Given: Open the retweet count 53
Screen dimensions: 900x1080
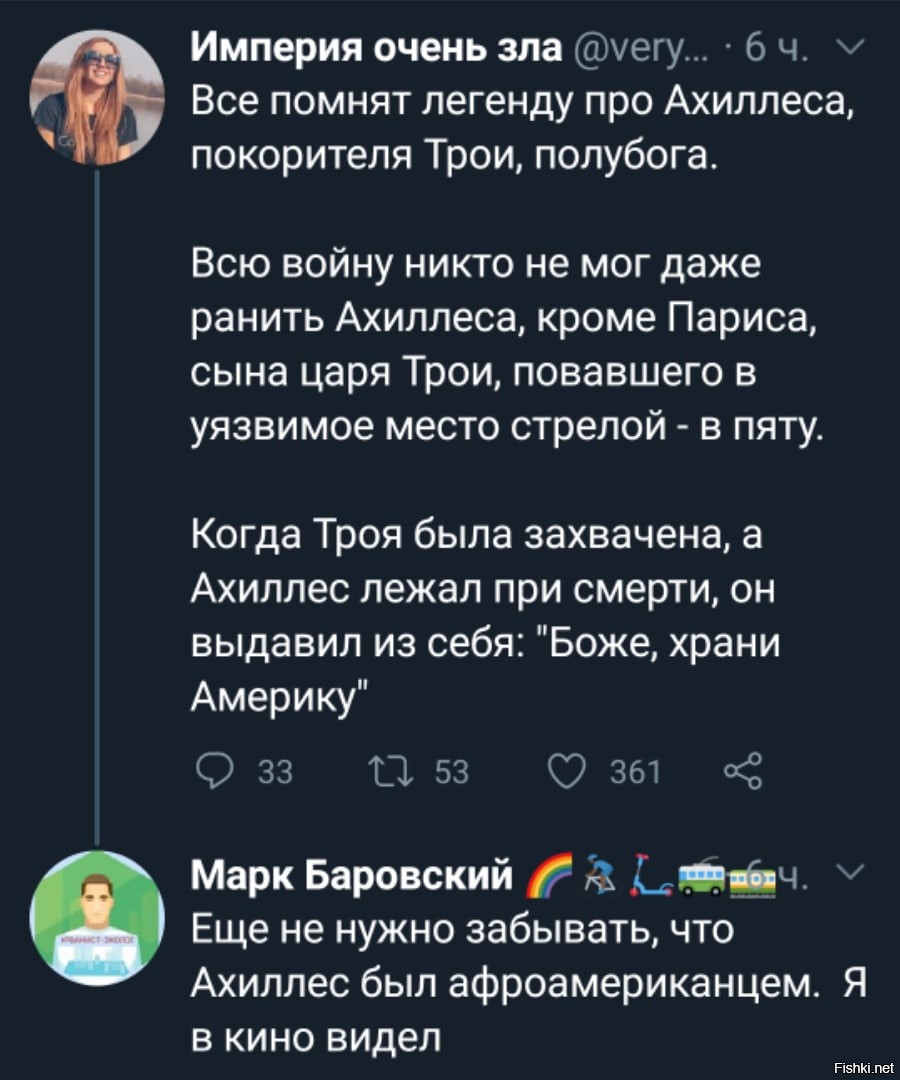Looking at the screenshot, I should pos(452,772).
